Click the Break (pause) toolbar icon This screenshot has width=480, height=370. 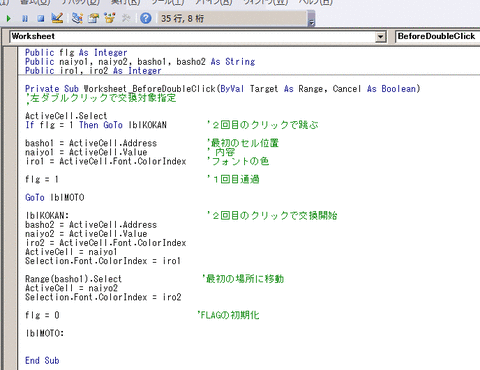click(x=25, y=18)
